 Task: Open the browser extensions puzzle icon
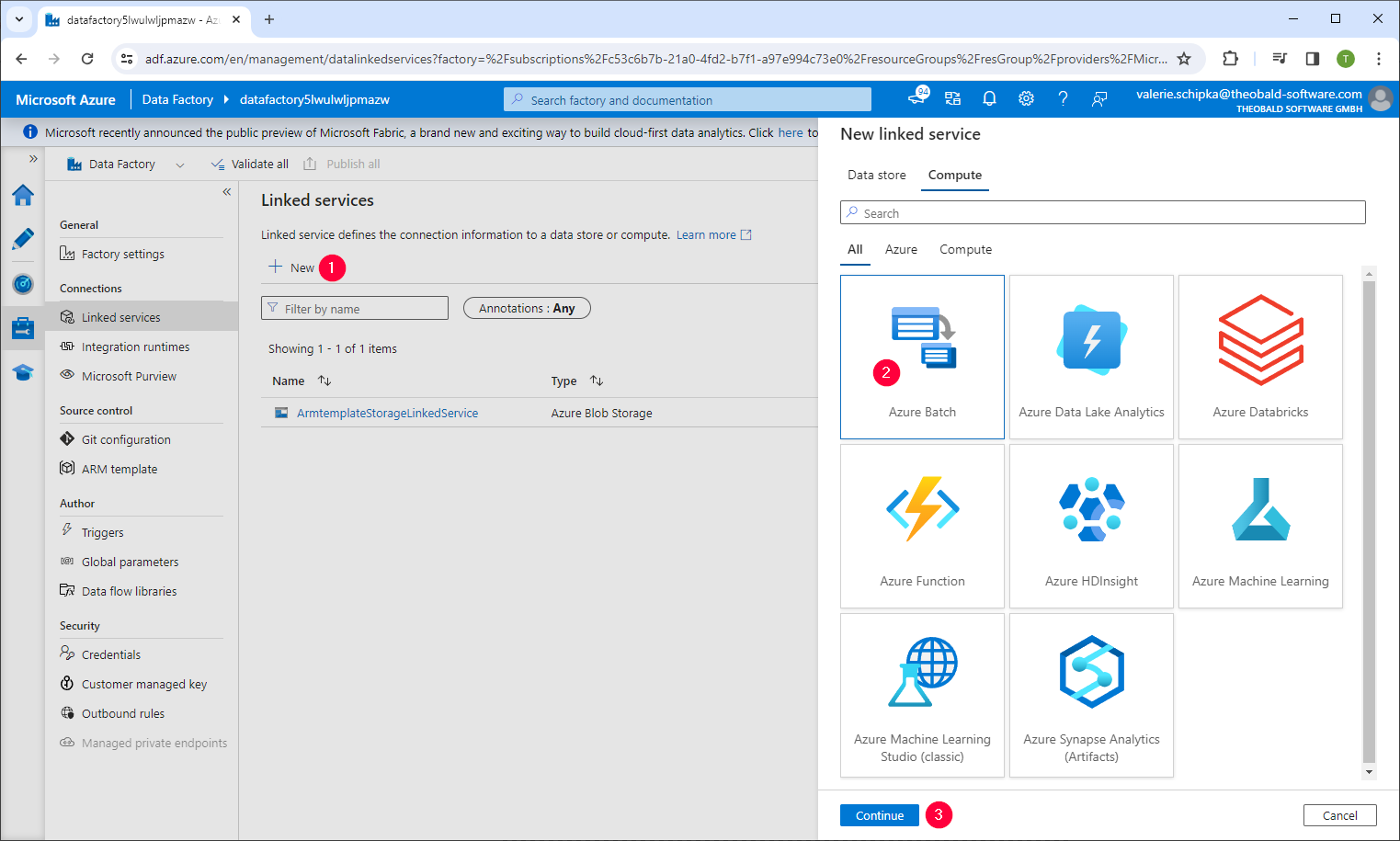tap(1230, 59)
